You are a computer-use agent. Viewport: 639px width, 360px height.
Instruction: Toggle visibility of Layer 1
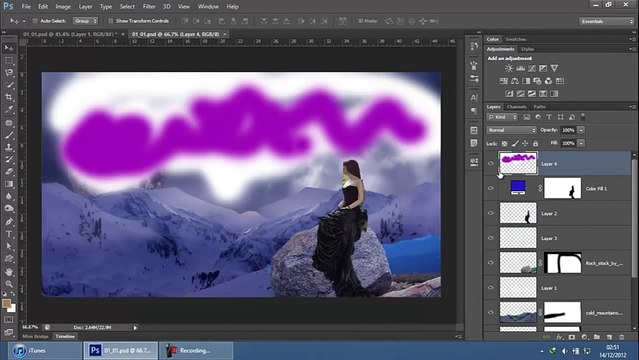pos(491,288)
